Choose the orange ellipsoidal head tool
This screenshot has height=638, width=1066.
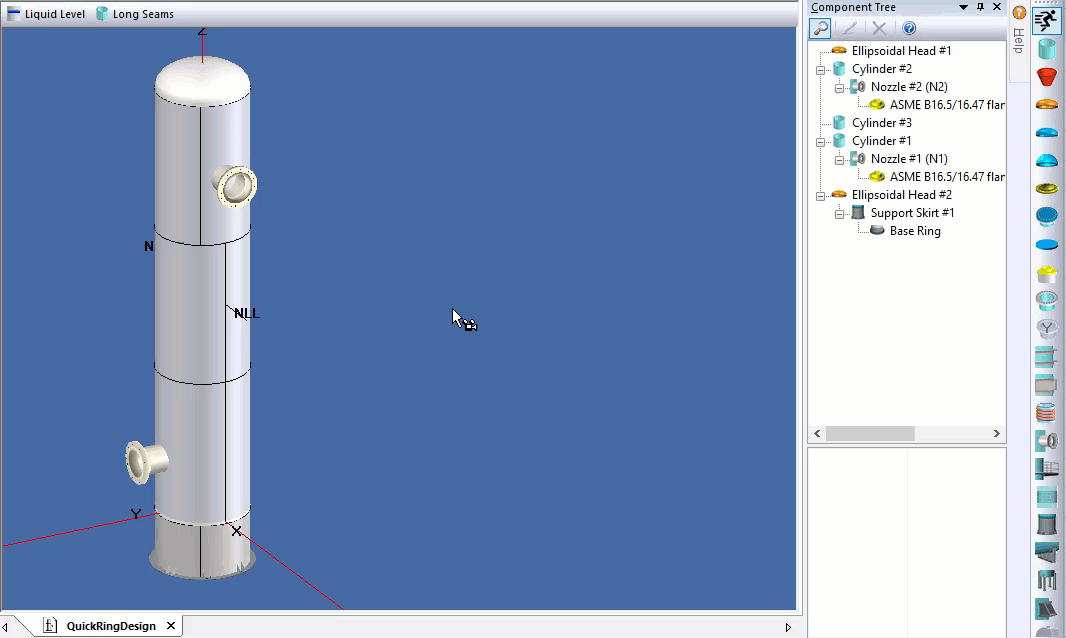coord(1047,105)
